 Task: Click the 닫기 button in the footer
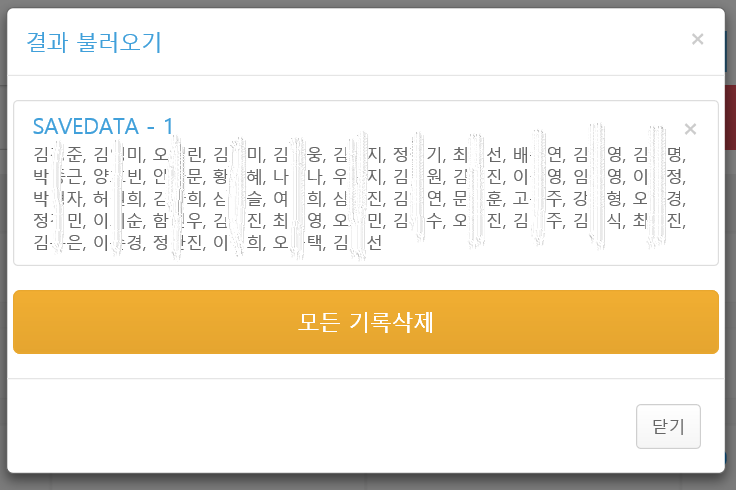pyautogui.click(x=668, y=427)
